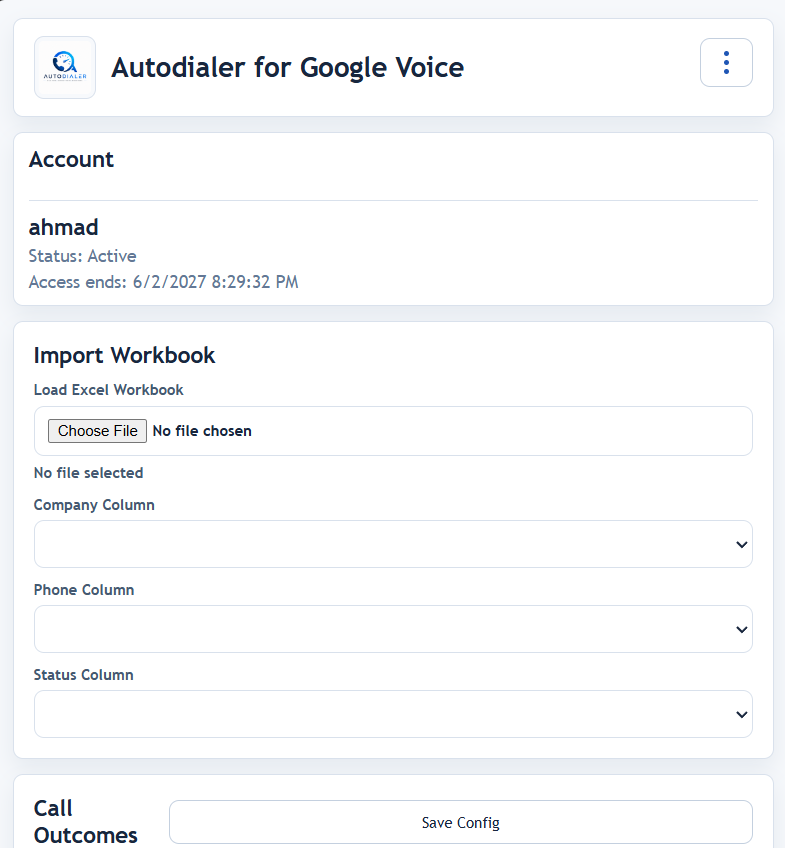Open the Status Column dropdown
The width and height of the screenshot is (785, 848).
pos(393,714)
